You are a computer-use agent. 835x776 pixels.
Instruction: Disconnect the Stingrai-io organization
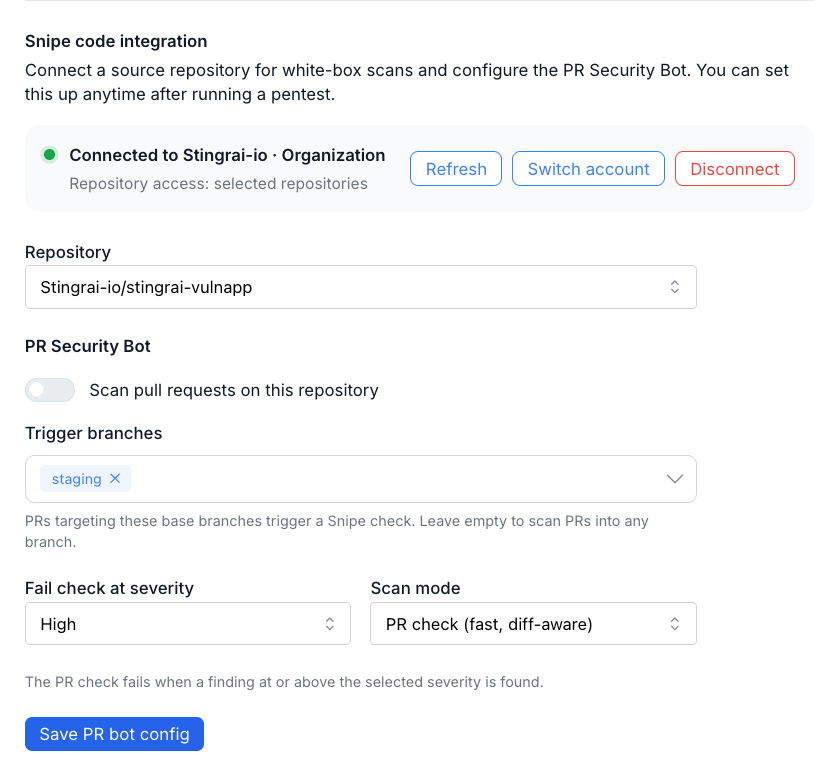pyautogui.click(x=735, y=169)
